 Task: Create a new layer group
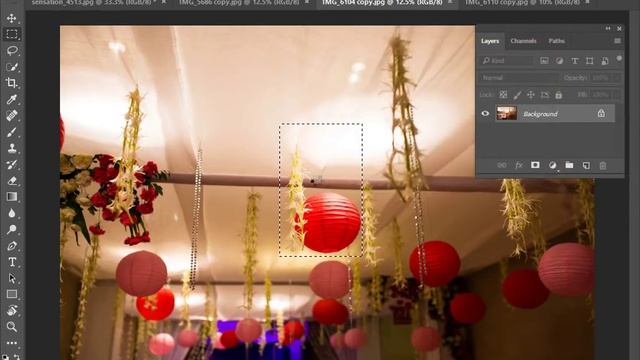(569, 165)
